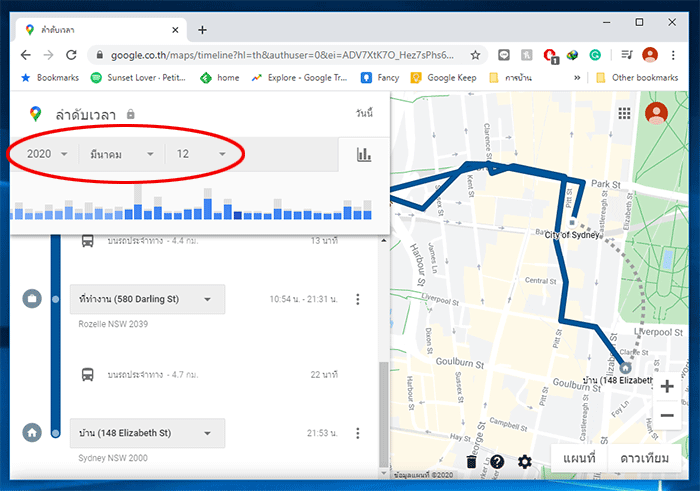Open the Google Keep bookmark
700x491 pixels.
click(x=444, y=78)
